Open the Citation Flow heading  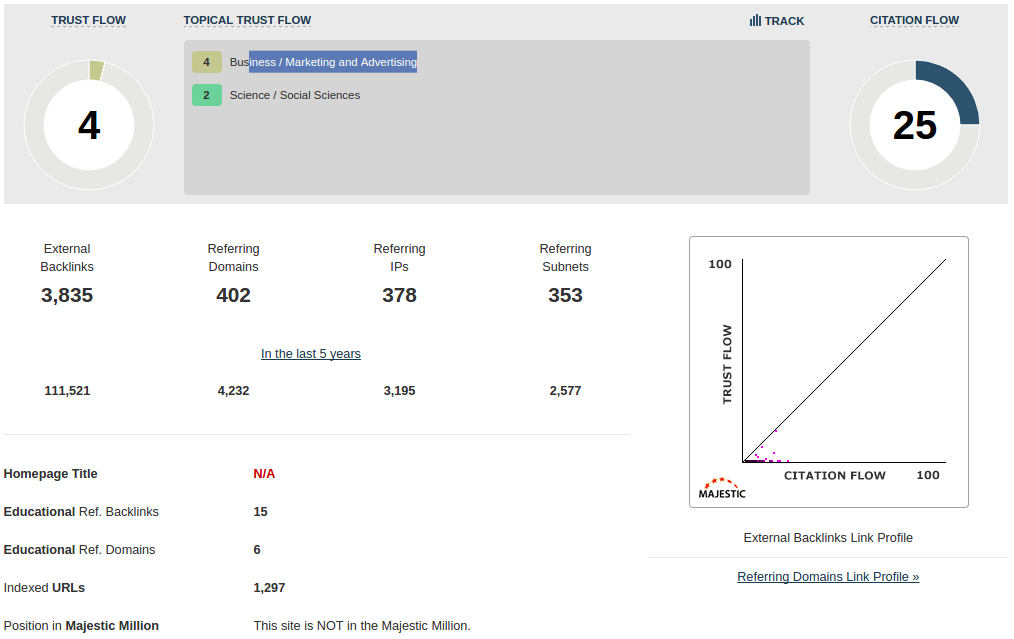[x=914, y=20]
